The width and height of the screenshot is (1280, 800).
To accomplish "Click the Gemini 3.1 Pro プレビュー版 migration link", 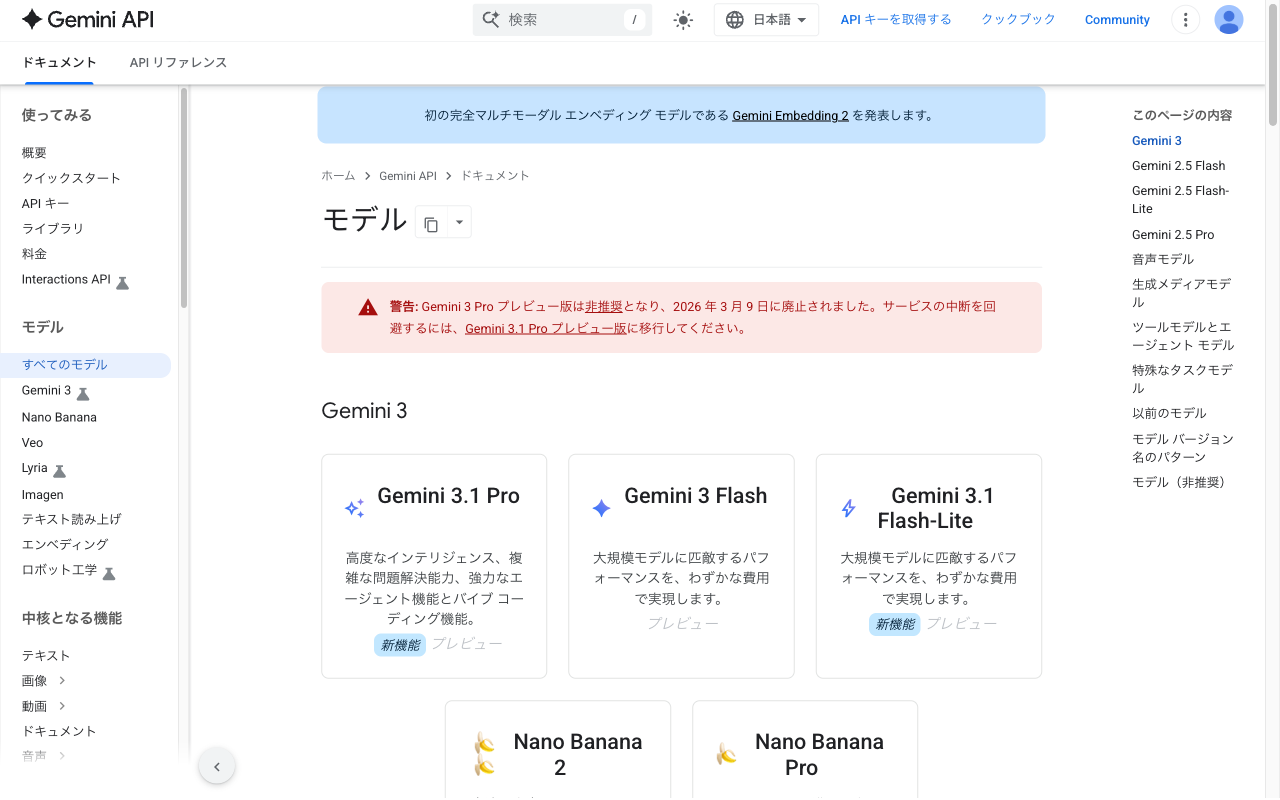I will tap(546, 328).
